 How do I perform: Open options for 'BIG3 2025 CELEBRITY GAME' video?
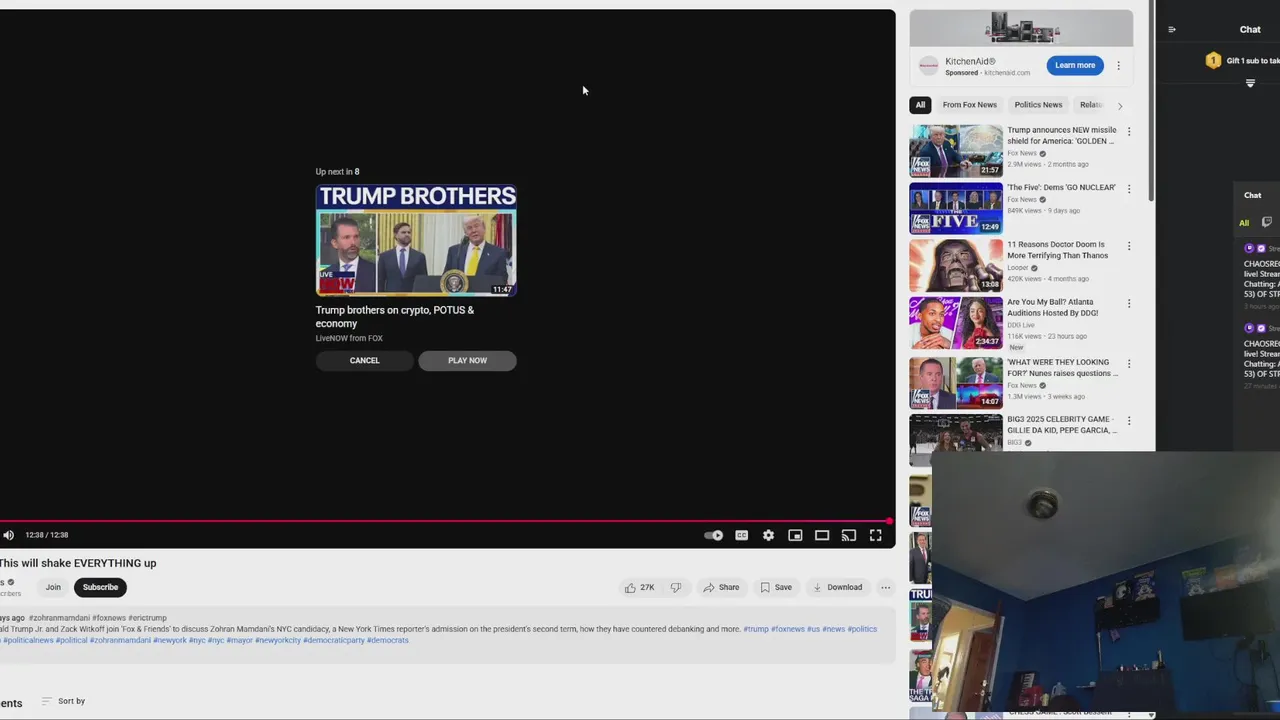tap(1129, 421)
